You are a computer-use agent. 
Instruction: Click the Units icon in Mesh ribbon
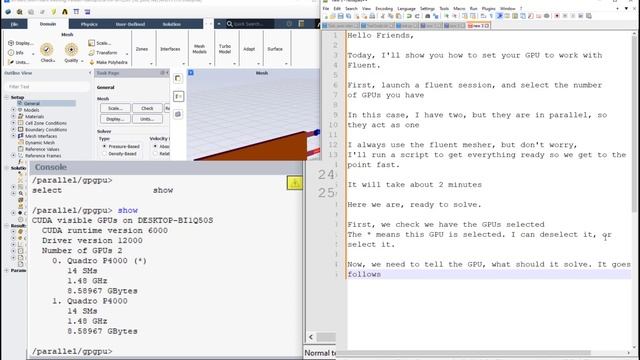point(11,62)
